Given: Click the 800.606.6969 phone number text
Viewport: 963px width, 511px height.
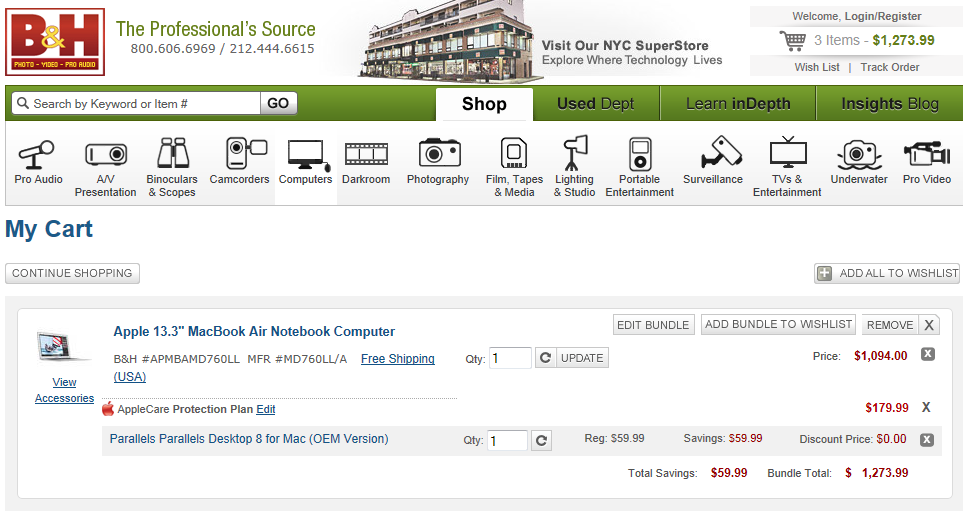Looking at the screenshot, I should [x=173, y=49].
